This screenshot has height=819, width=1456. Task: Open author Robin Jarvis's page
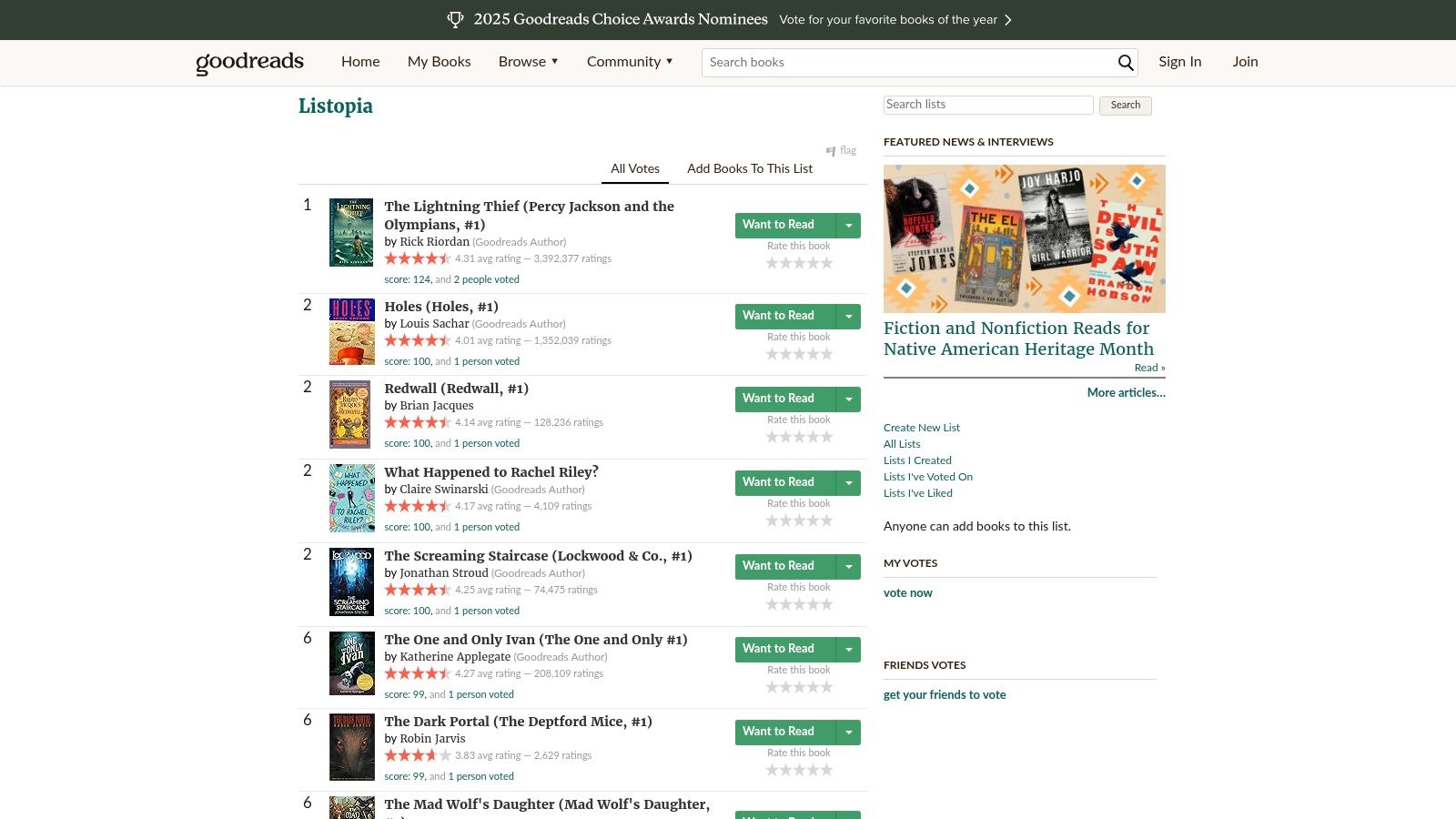[432, 739]
